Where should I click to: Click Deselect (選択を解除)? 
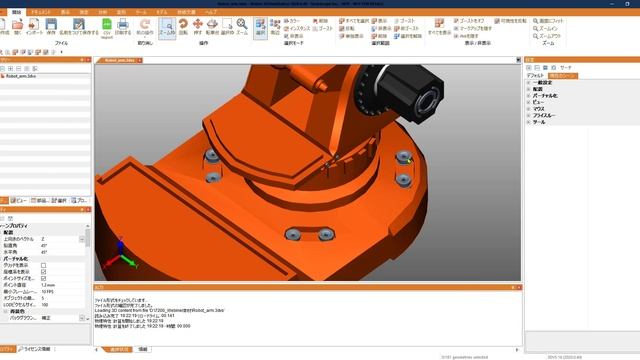408,36
